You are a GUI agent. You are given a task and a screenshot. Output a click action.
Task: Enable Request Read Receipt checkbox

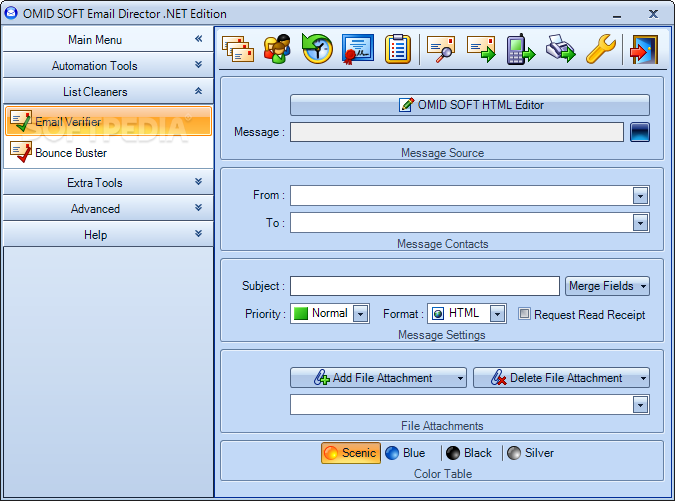coord(524,314)
